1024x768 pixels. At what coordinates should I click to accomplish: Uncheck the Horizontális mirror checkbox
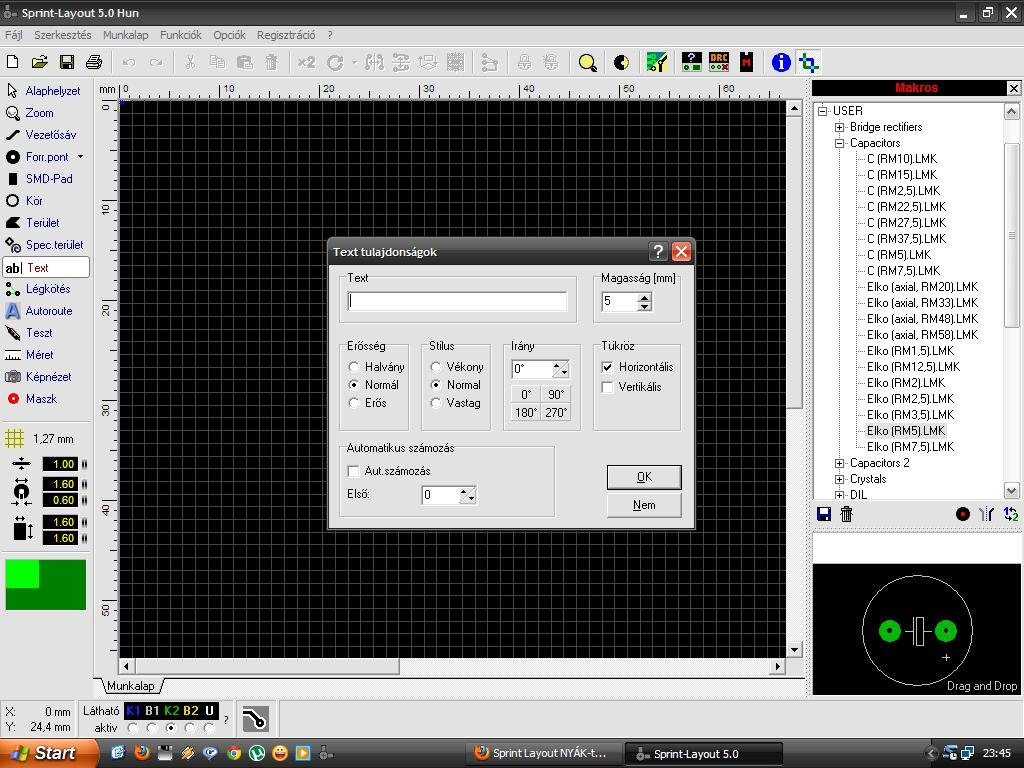click(x=607, y=367)
